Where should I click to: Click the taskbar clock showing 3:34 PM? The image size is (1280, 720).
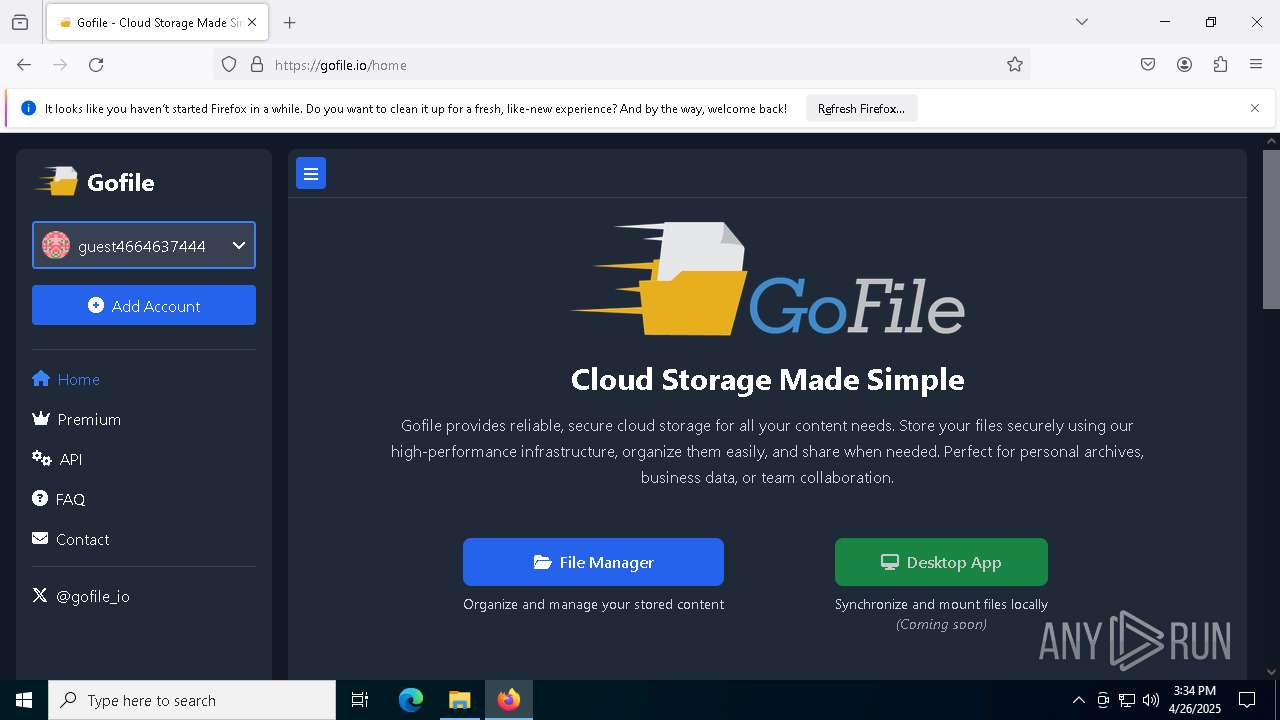click(1194, 700)
